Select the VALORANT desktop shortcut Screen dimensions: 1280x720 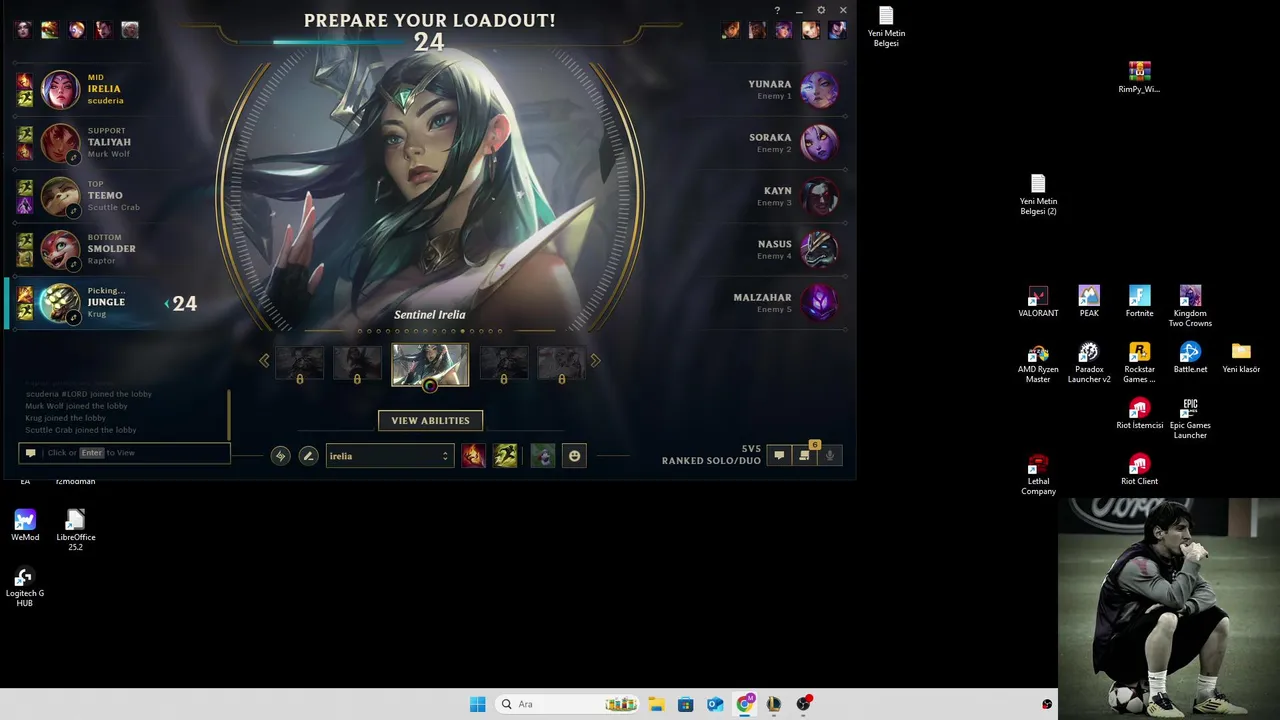pyautogui.click(x=1038, y=301)
